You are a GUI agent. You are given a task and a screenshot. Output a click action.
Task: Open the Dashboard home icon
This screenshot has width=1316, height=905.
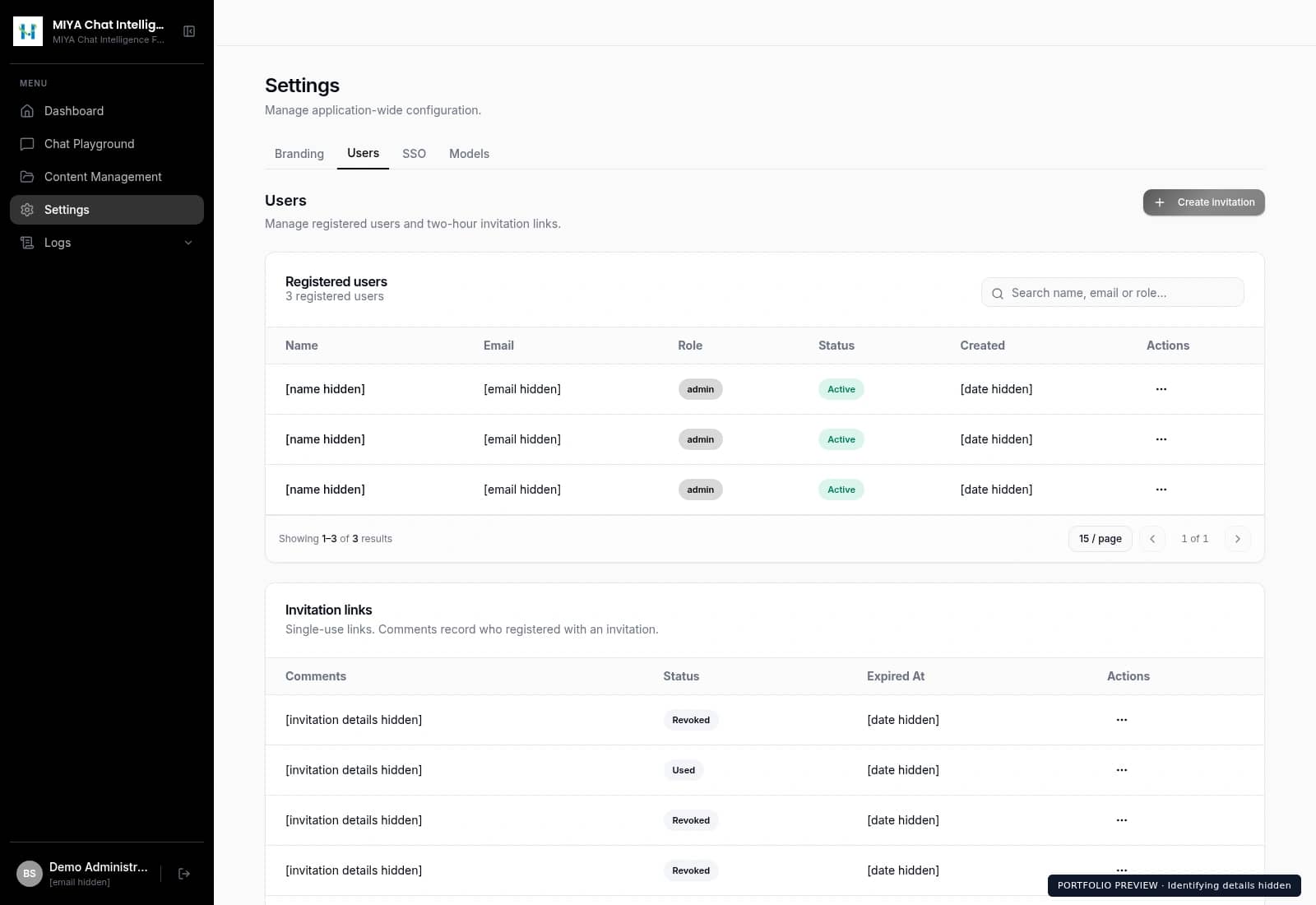point(27,111)
